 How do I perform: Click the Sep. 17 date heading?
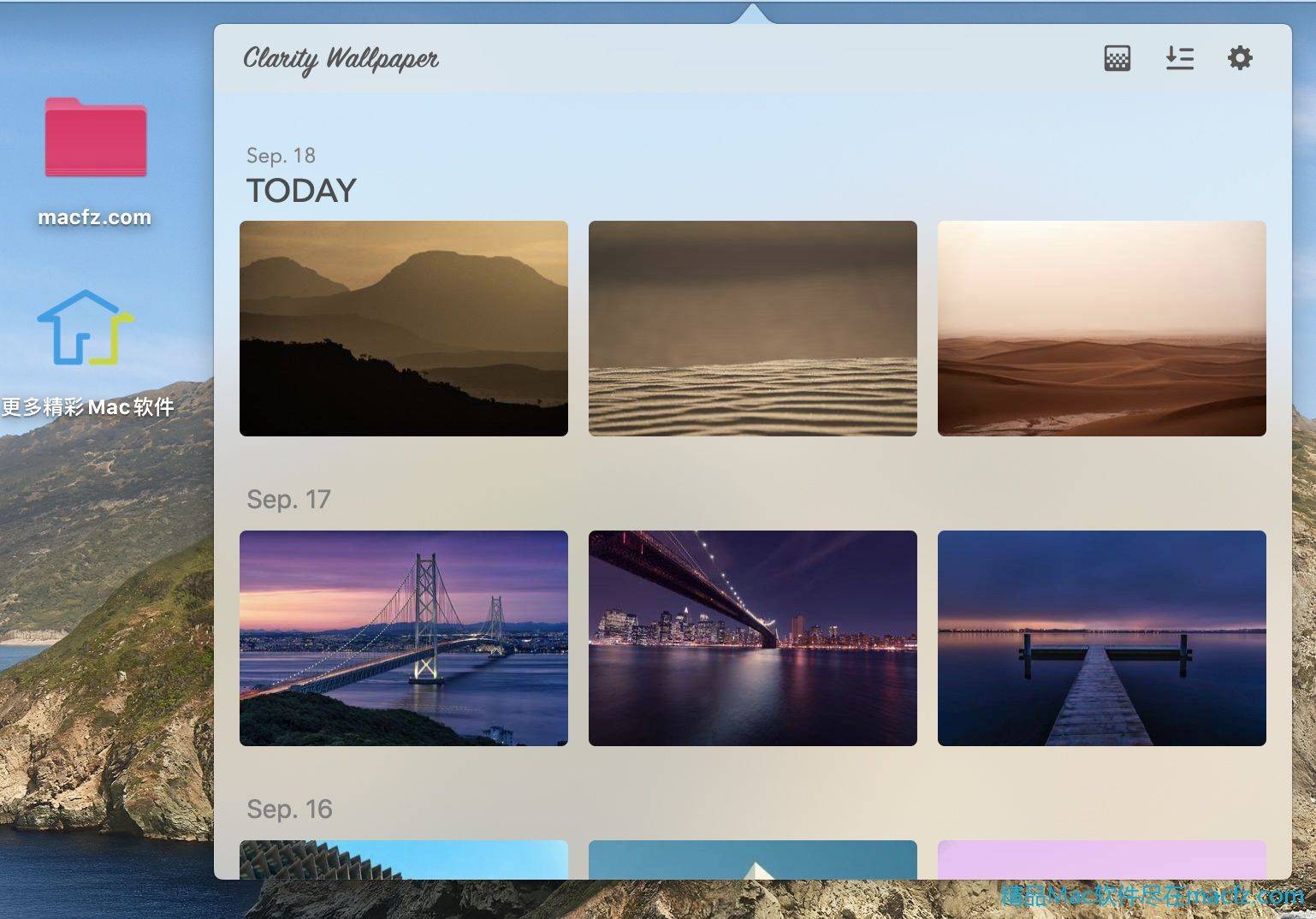point(288,500)
